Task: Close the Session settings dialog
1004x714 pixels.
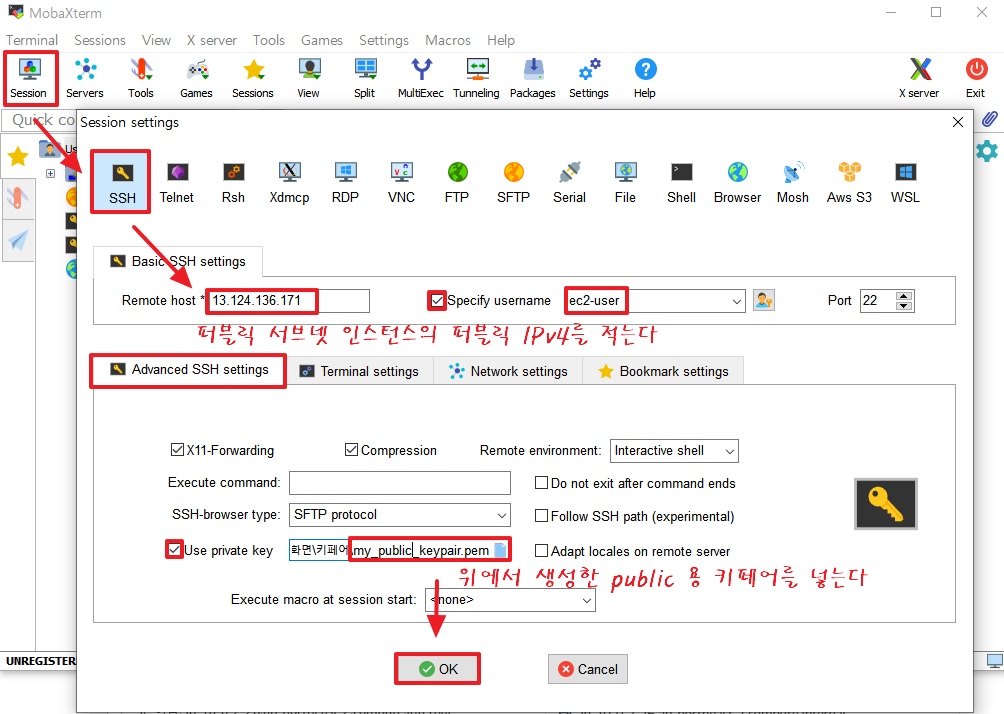Action: tap(958, 122)
